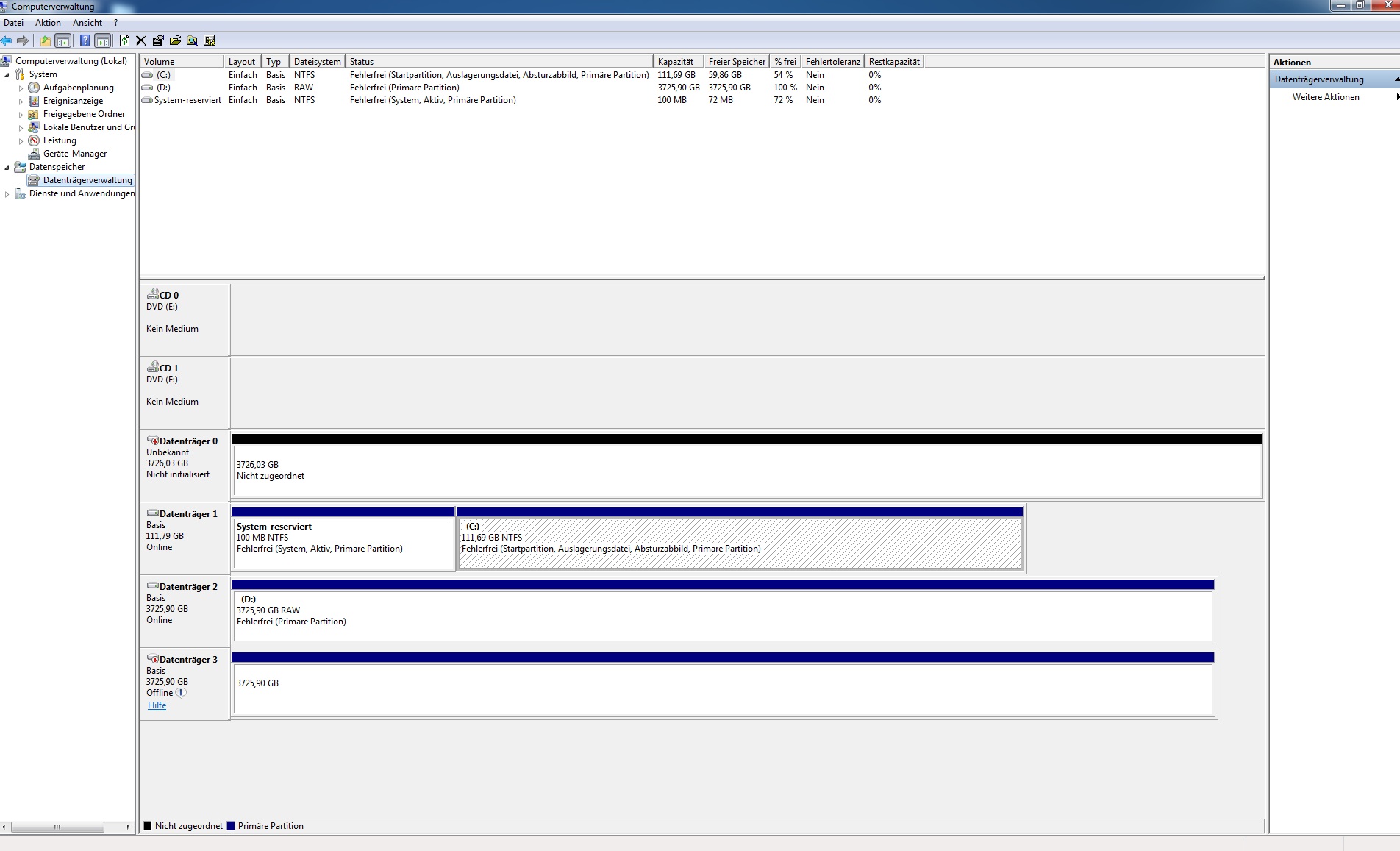Image resolution: width=1400 pixels, height=851 pixels.
Task: Click the Refresh icon with green arrows
Action: pos(124,40)
